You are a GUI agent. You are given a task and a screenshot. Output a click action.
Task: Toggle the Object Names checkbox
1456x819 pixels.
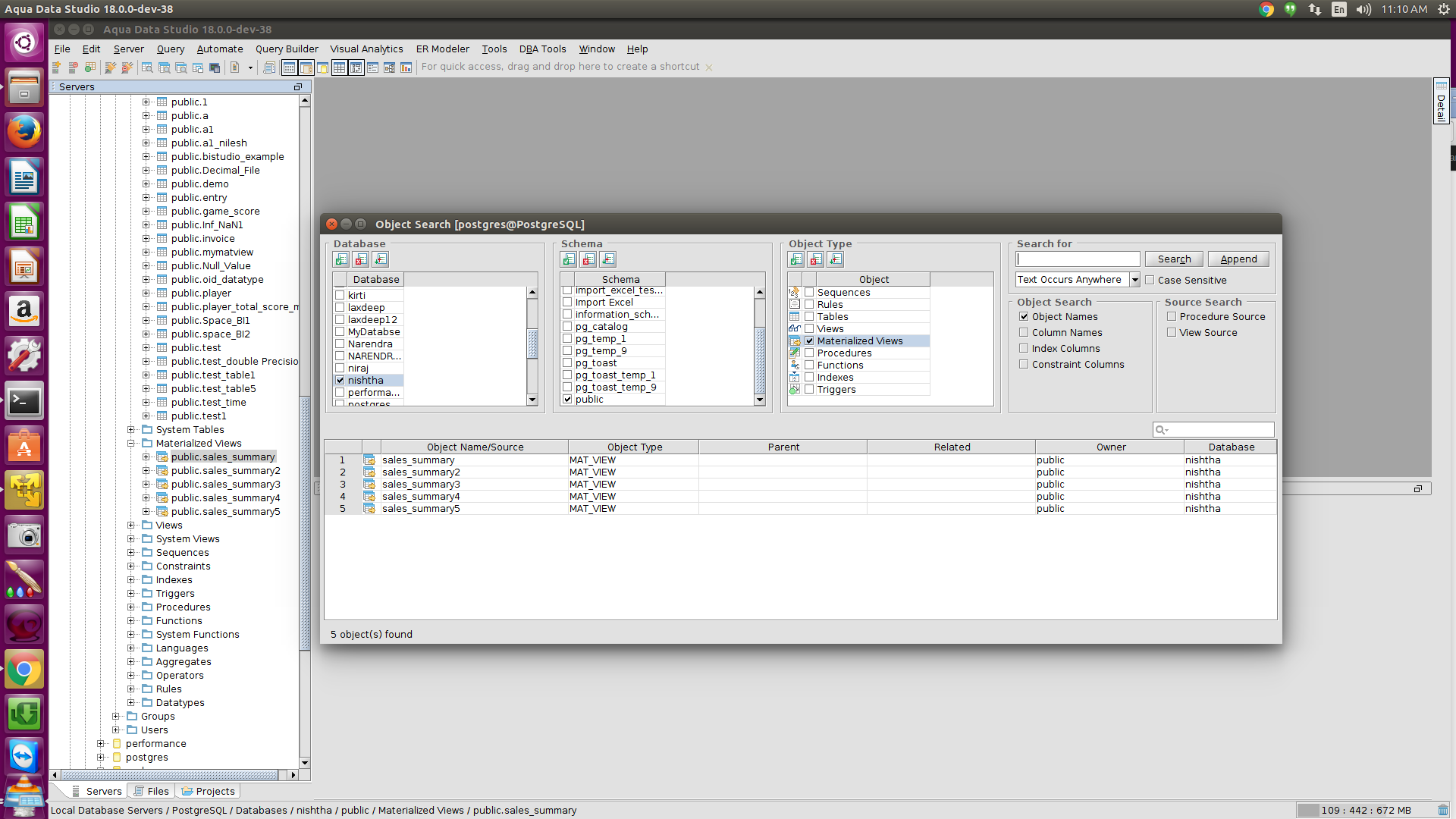(1024, 316)
